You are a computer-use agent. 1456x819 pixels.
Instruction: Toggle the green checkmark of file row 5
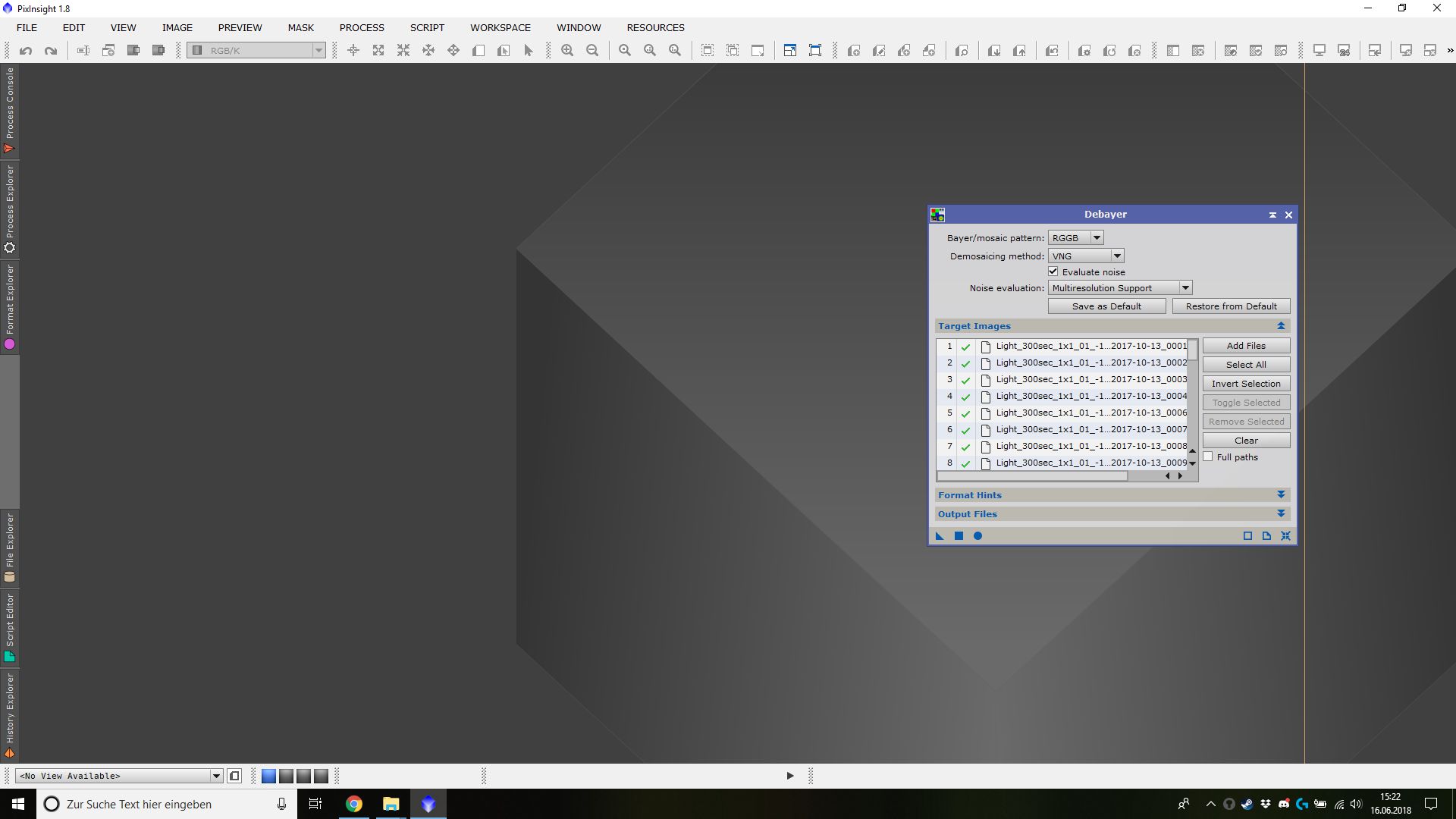965,413
